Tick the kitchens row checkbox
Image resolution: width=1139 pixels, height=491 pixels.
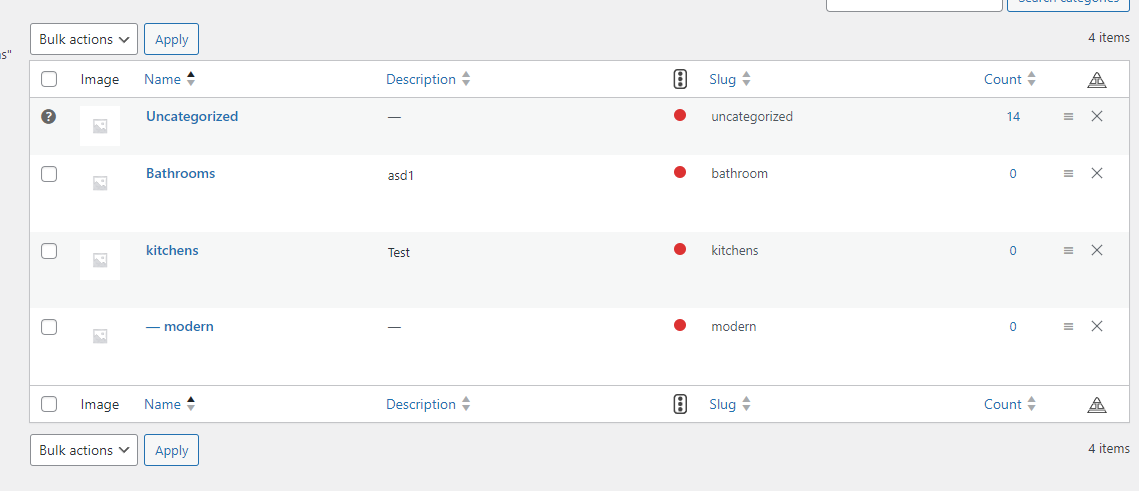[49, 251]
